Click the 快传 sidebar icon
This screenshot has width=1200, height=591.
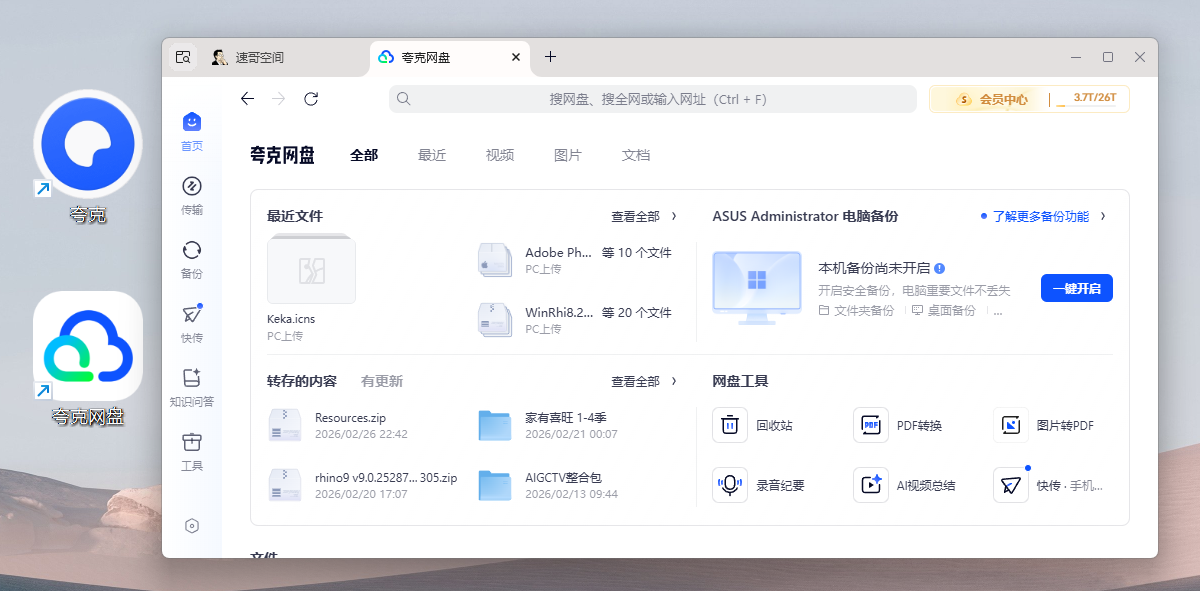tap(192, 315)
